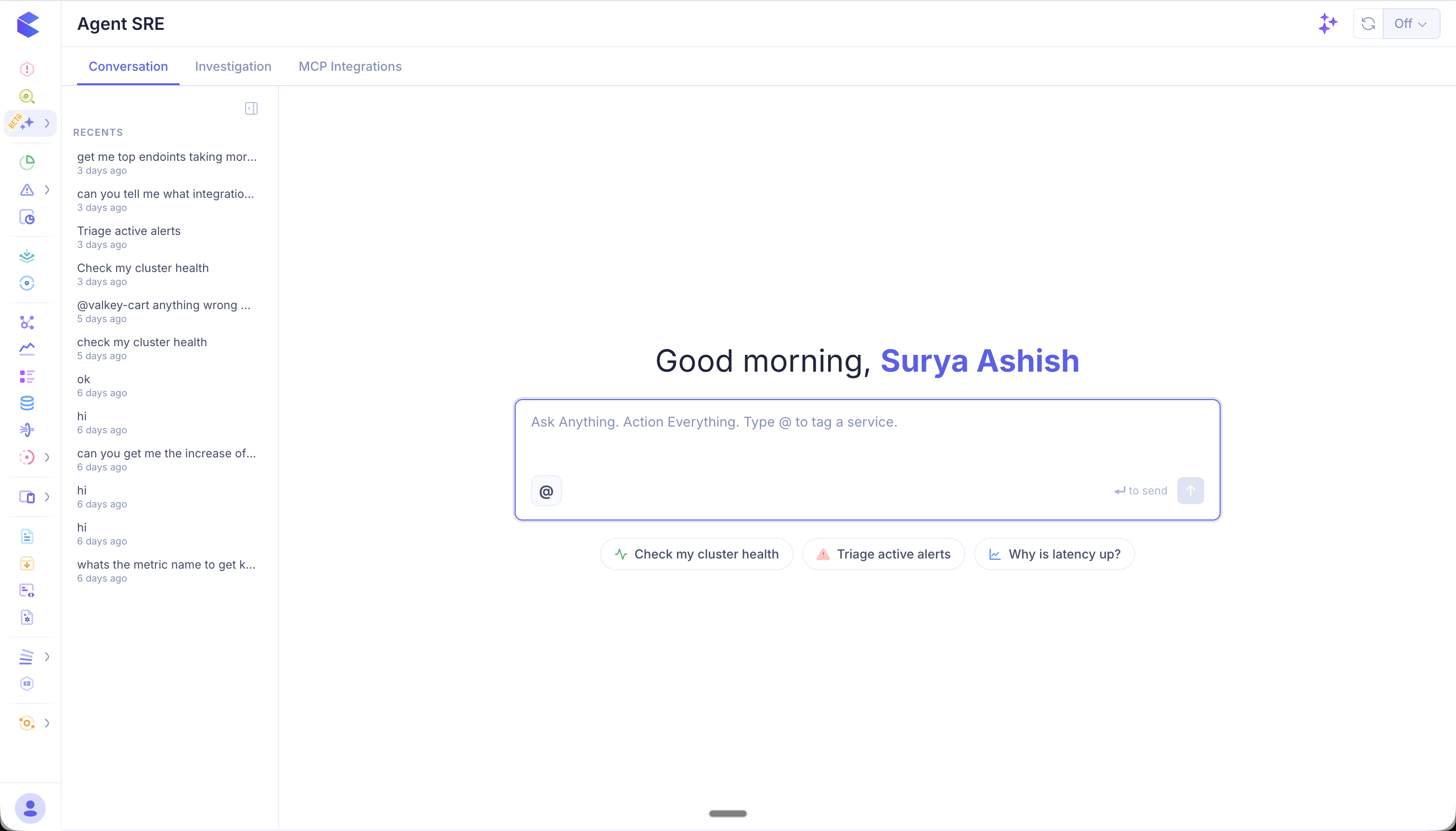Image resolution: width=1456 pixels, height=831 pixels.
Task: Collapse the recents sidebar panel
Action: point(251,108)
